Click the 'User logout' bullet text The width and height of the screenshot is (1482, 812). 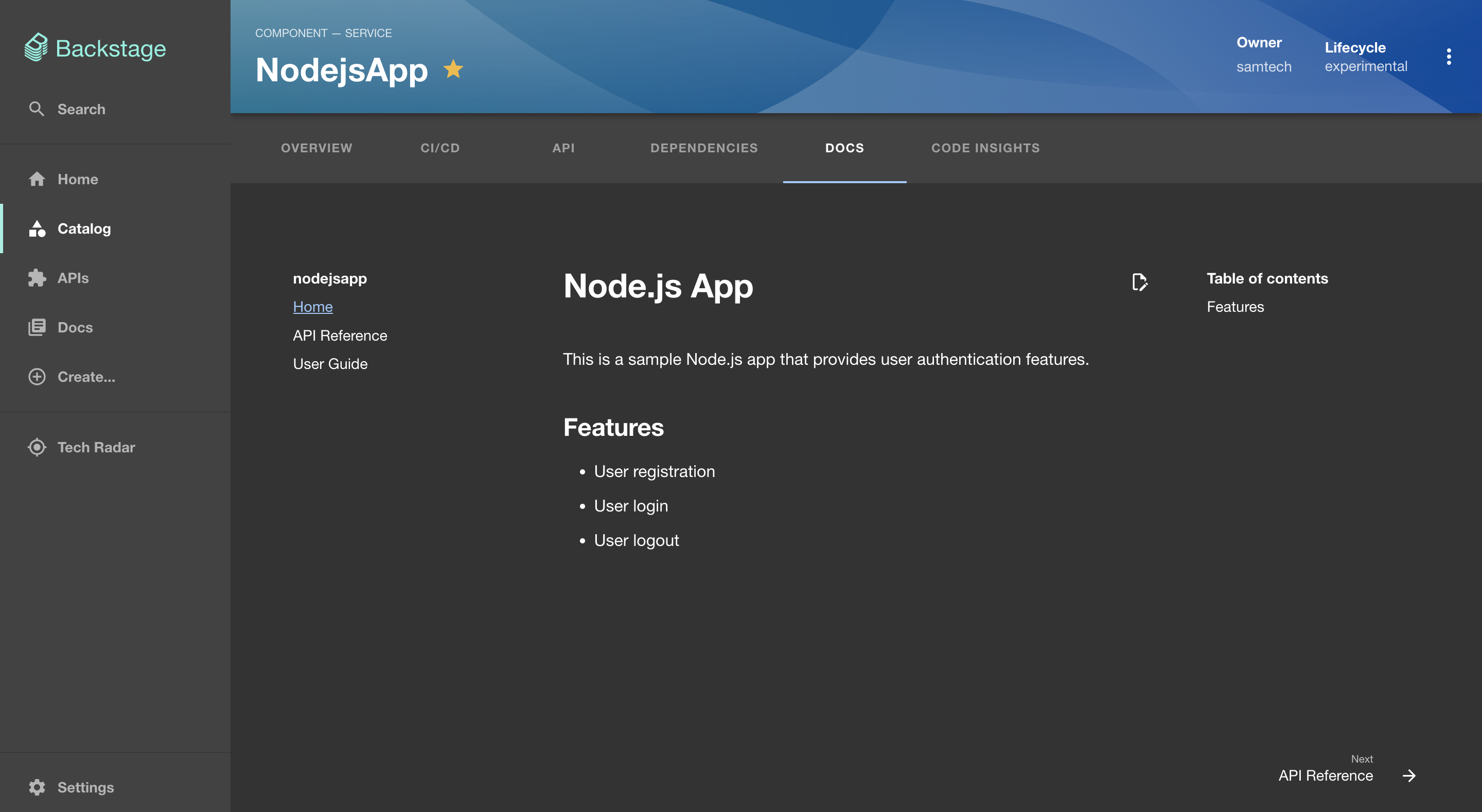click(x=637, y=540)
